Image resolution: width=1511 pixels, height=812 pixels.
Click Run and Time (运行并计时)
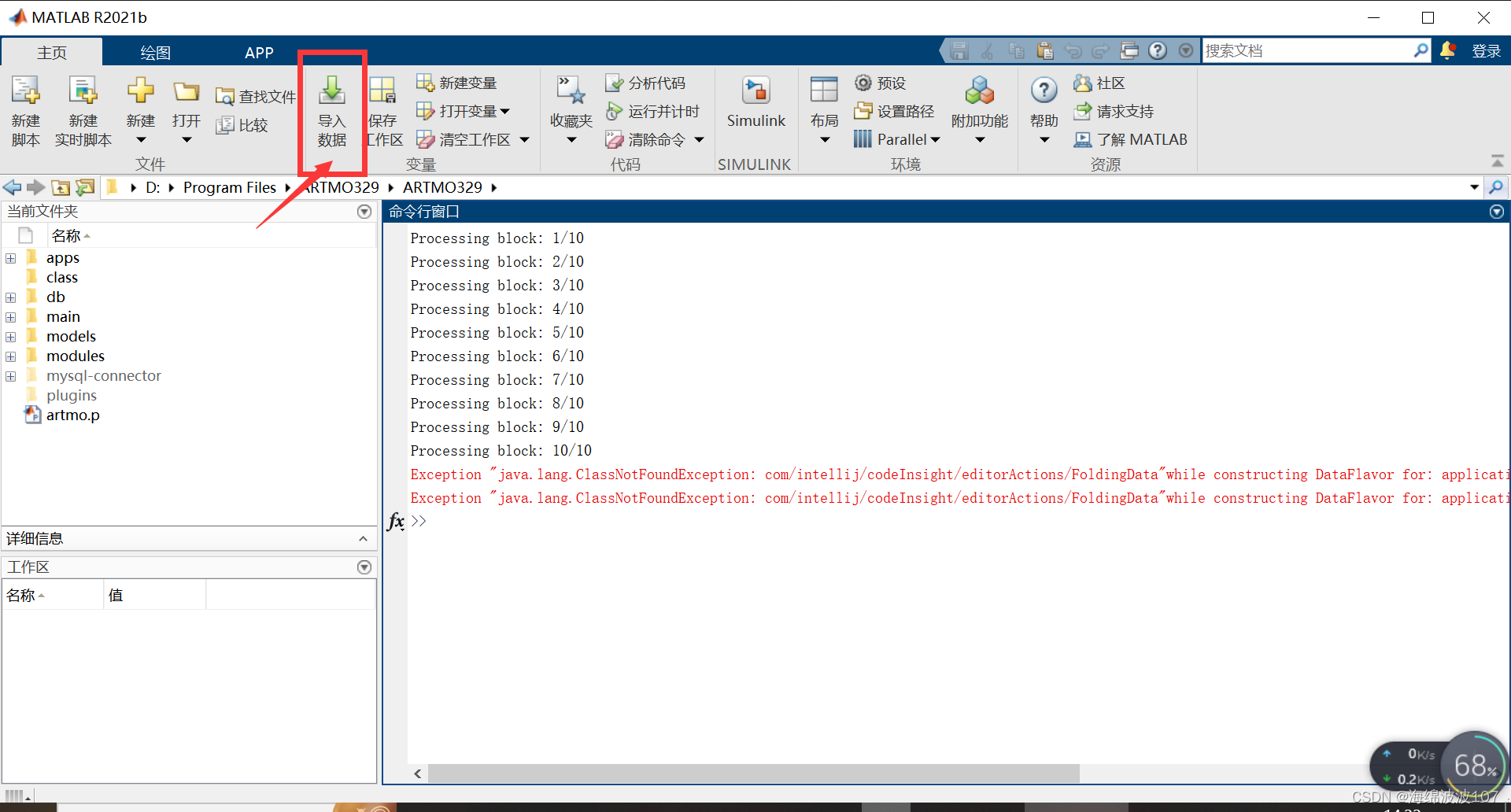coord(652,111)
